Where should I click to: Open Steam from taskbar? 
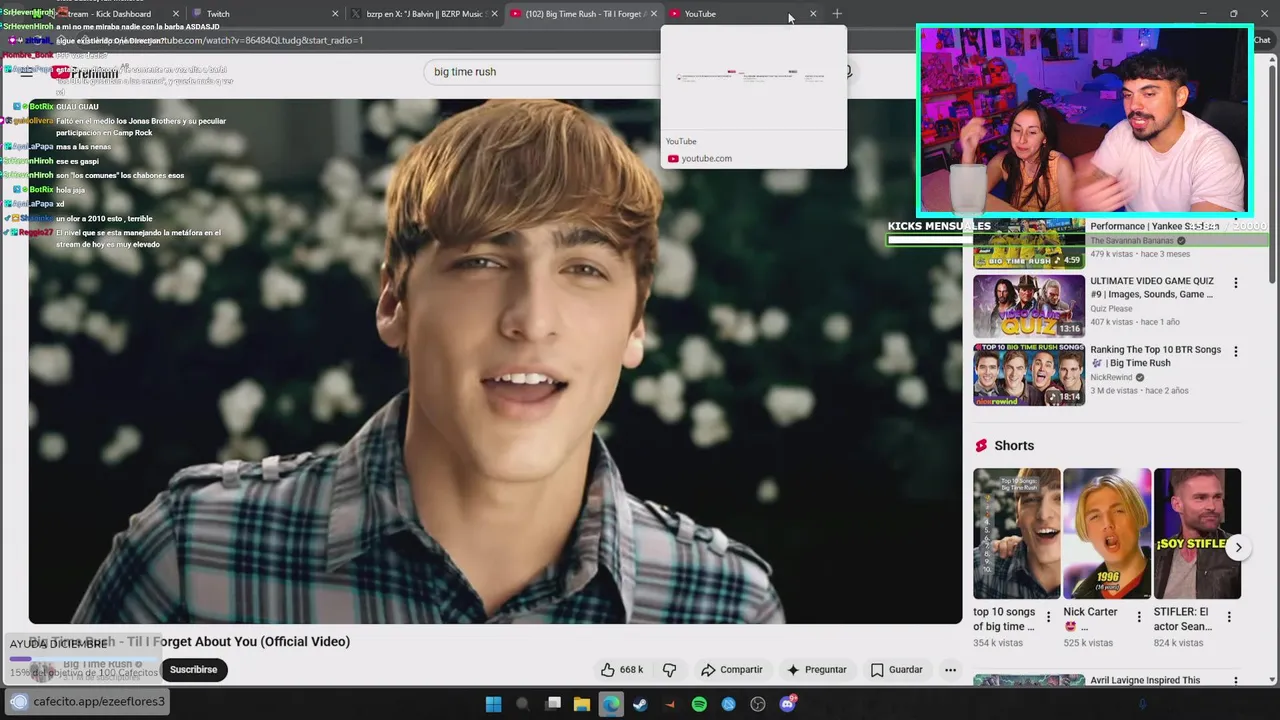pyautogui.click(x=640, y=704)
